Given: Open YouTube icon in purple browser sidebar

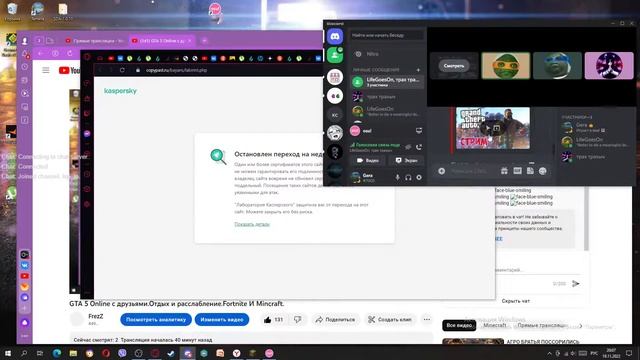Looking at the screenshot, I should pyautogui.click(x=24, y=276).
